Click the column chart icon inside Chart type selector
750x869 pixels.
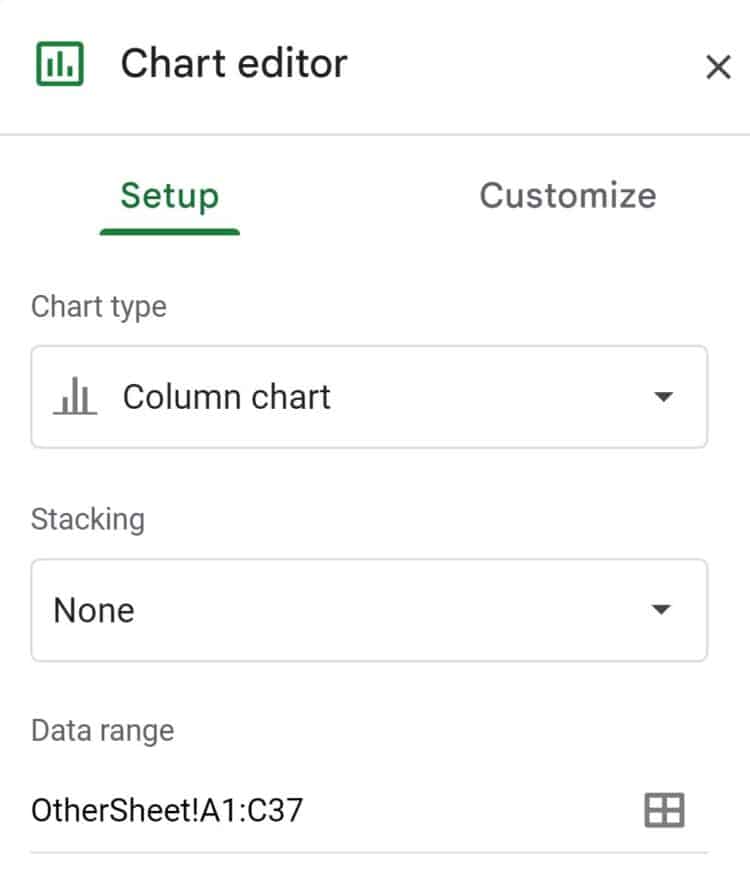pos(77,396)
